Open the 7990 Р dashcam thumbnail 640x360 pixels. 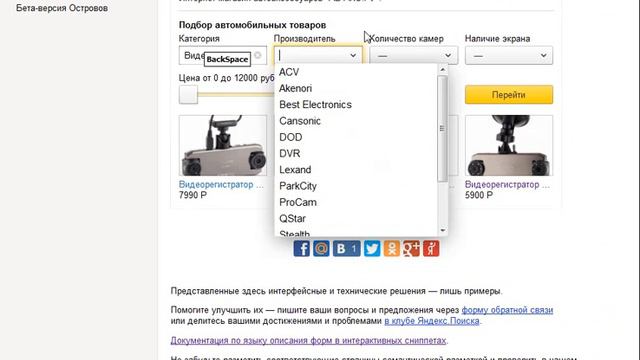pyautogui.click(x=223, y=146)
